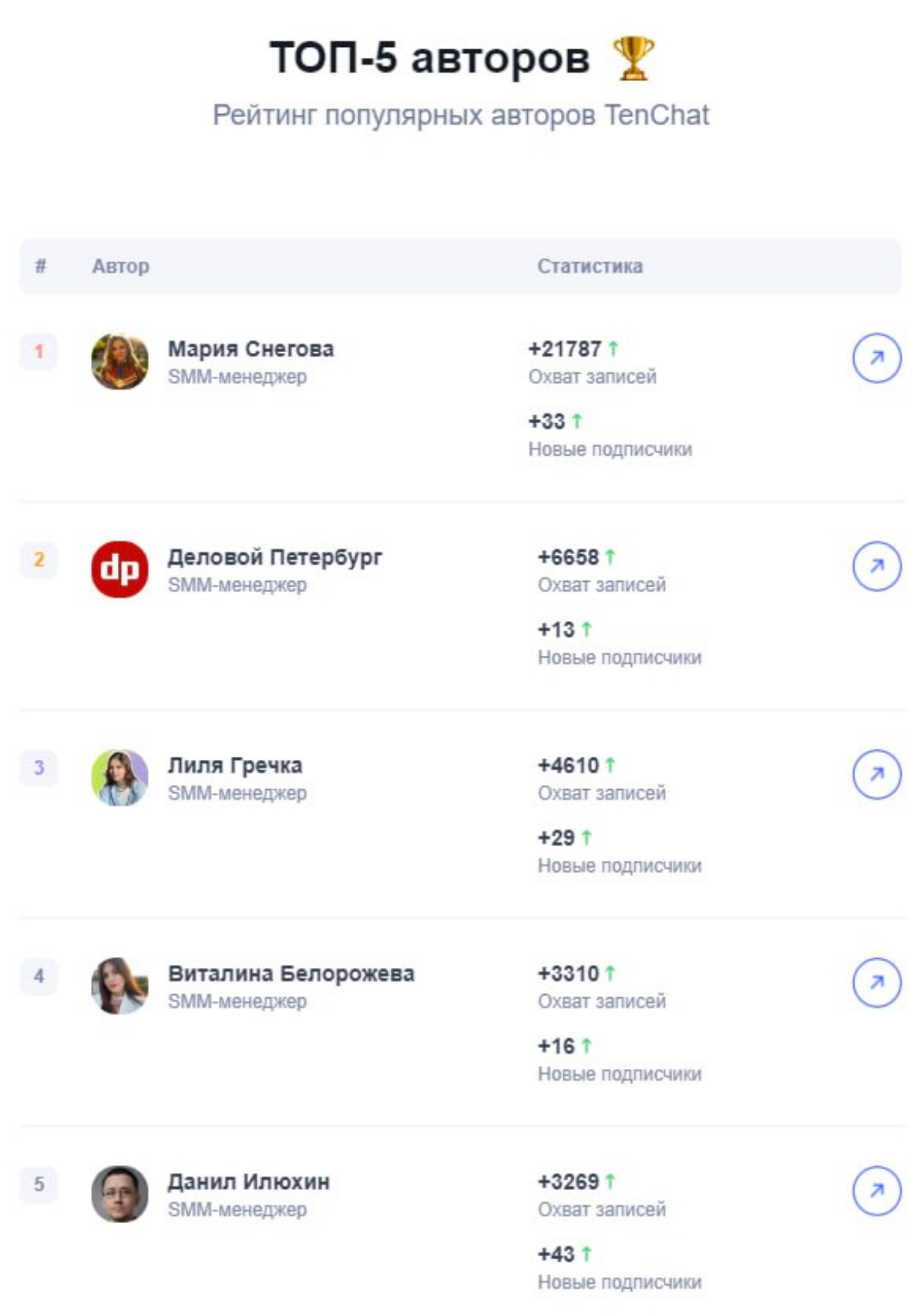Click rank badge number 1
Viewport: 924px width, 1314px height.
39,352
